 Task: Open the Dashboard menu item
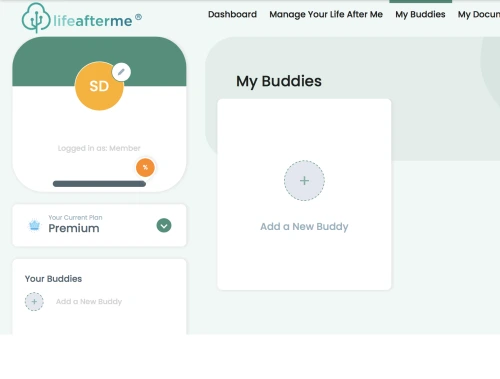(232, 14)
